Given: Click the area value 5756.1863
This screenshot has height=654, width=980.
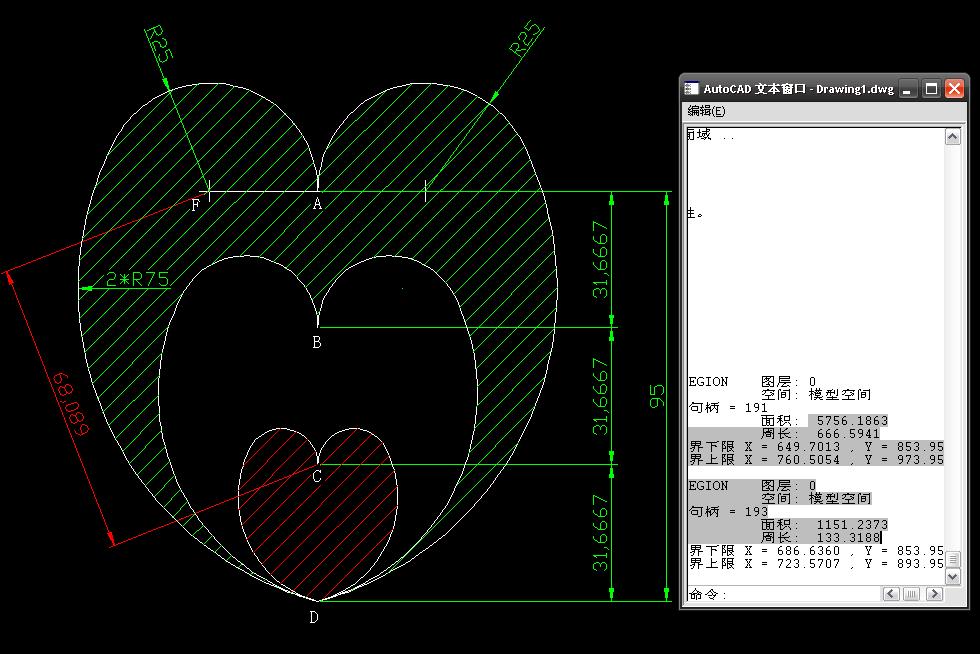Looking at the screenshot, I should [x=852, y=421].
